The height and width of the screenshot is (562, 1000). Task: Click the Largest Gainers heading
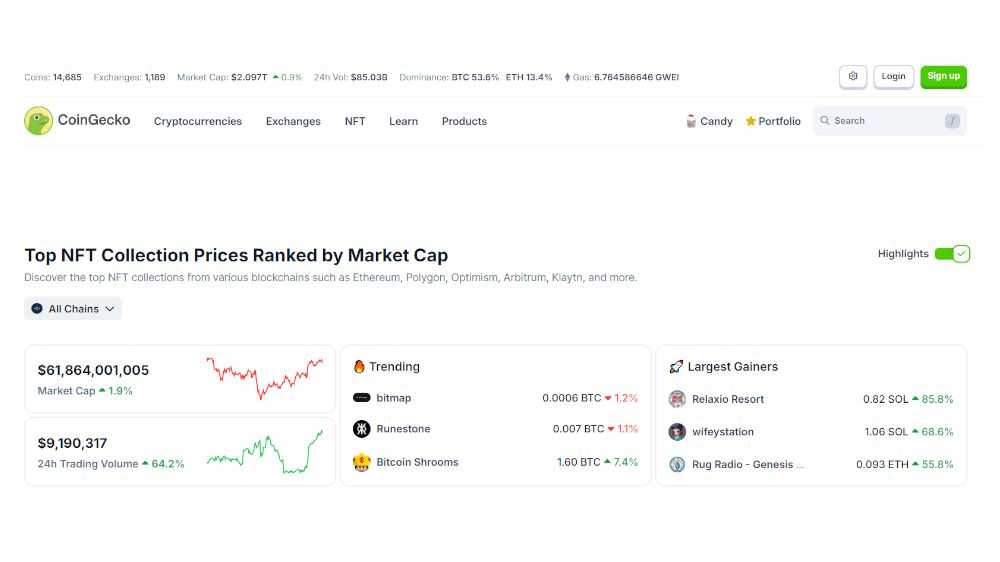[x=733, y=367]
